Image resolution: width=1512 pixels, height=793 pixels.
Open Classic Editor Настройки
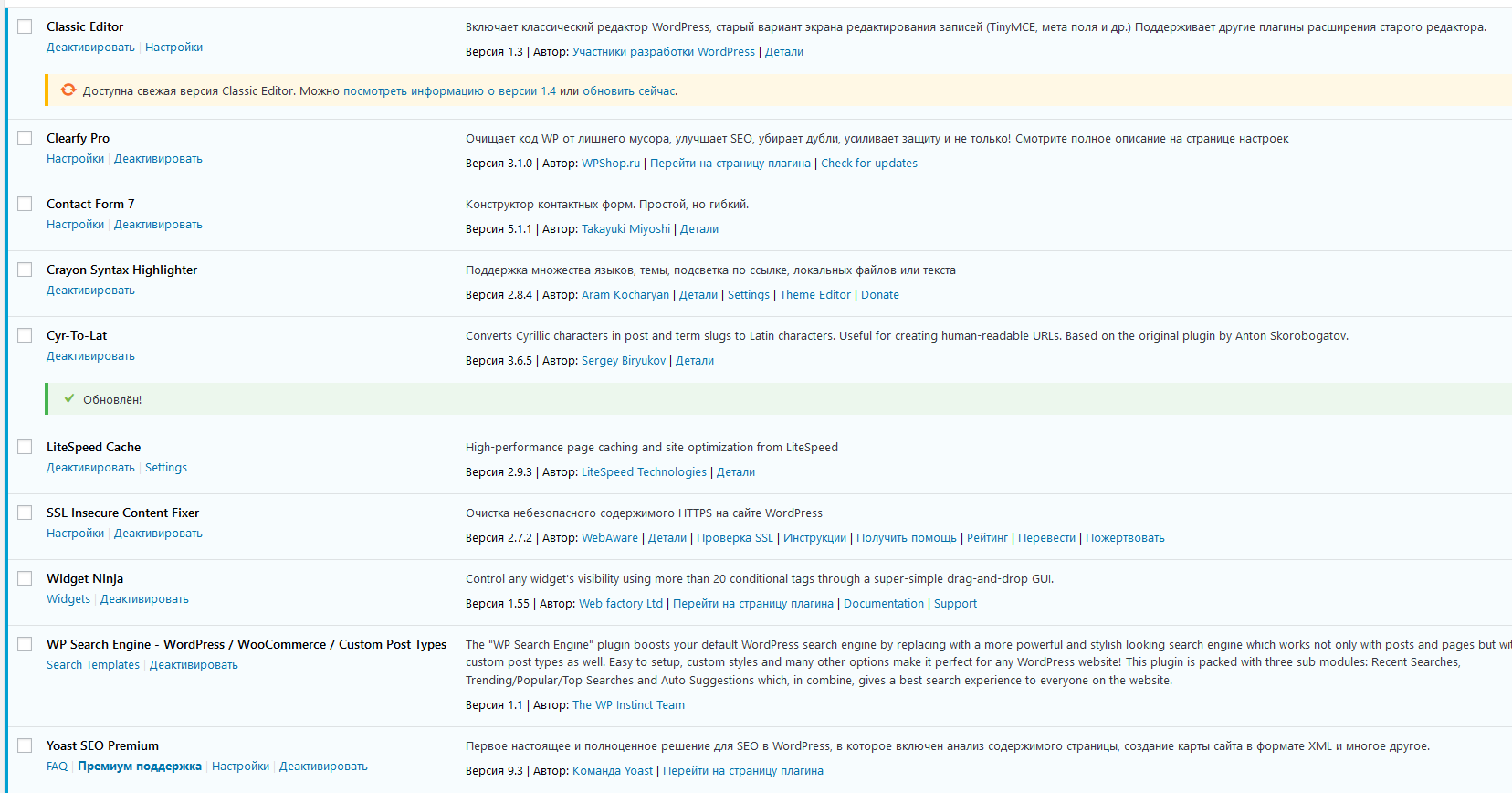click(173, 48)
